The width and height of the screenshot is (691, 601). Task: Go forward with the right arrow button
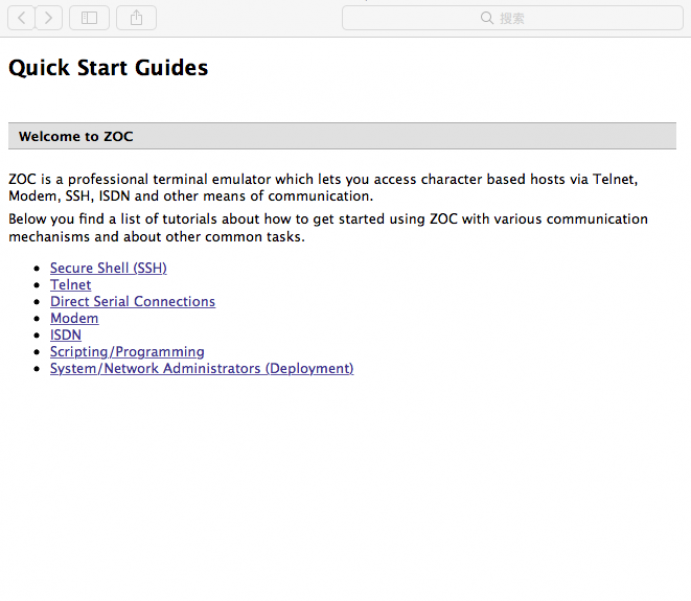point(48,18)
